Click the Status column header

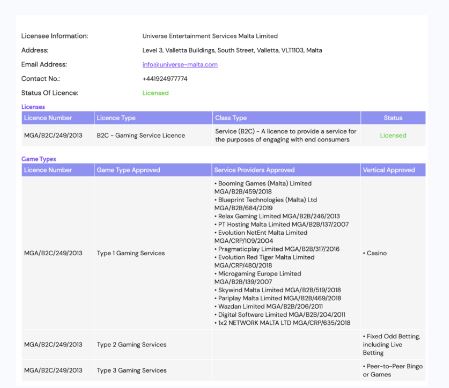click(393, 118)
